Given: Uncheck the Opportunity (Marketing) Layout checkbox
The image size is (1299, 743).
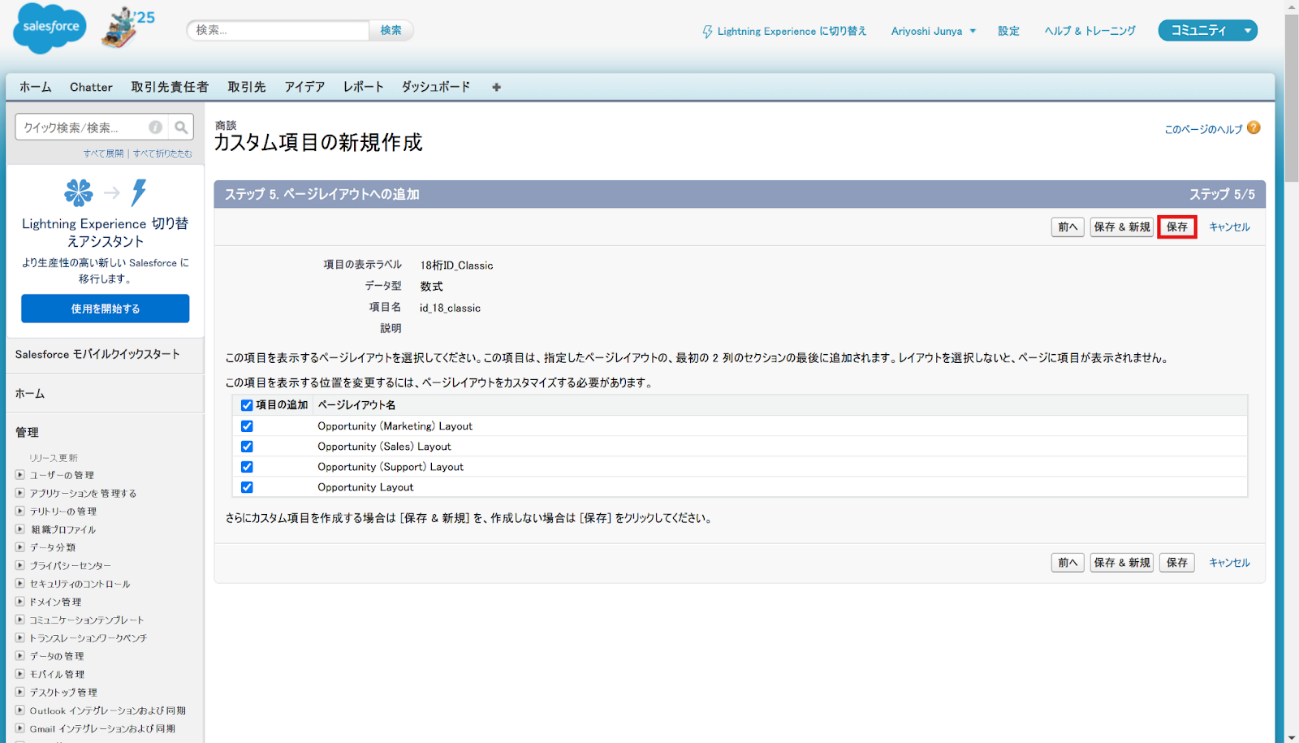Looking at the screenshot, I should pyautogui.click(x=246, y=425).
